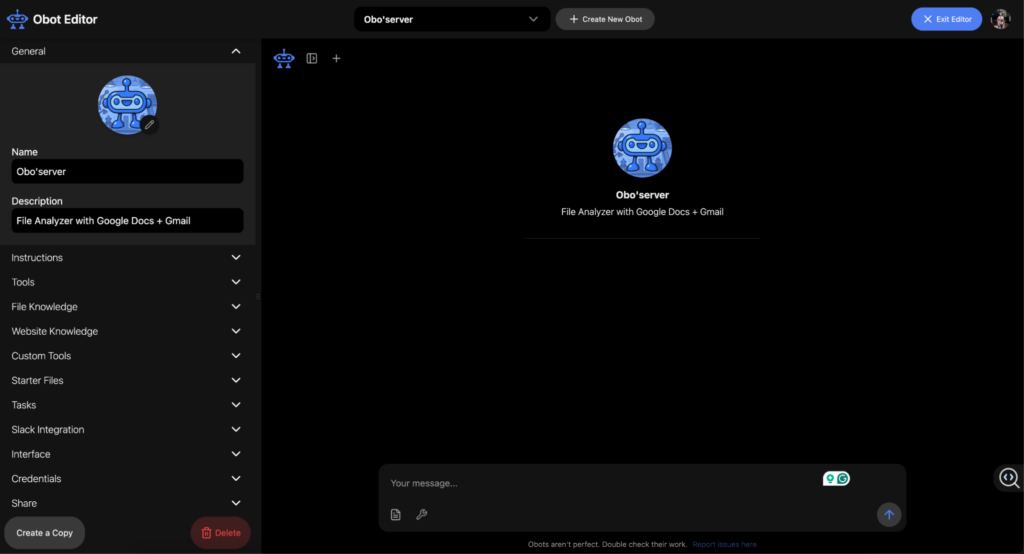The image size is (1024, 554).
Task: Expand the Starter Files section
Action: [127, 380]
